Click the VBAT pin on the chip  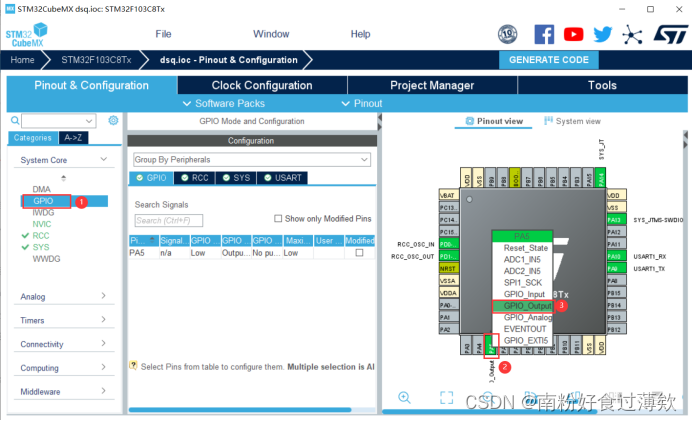(x=449, y=195)
